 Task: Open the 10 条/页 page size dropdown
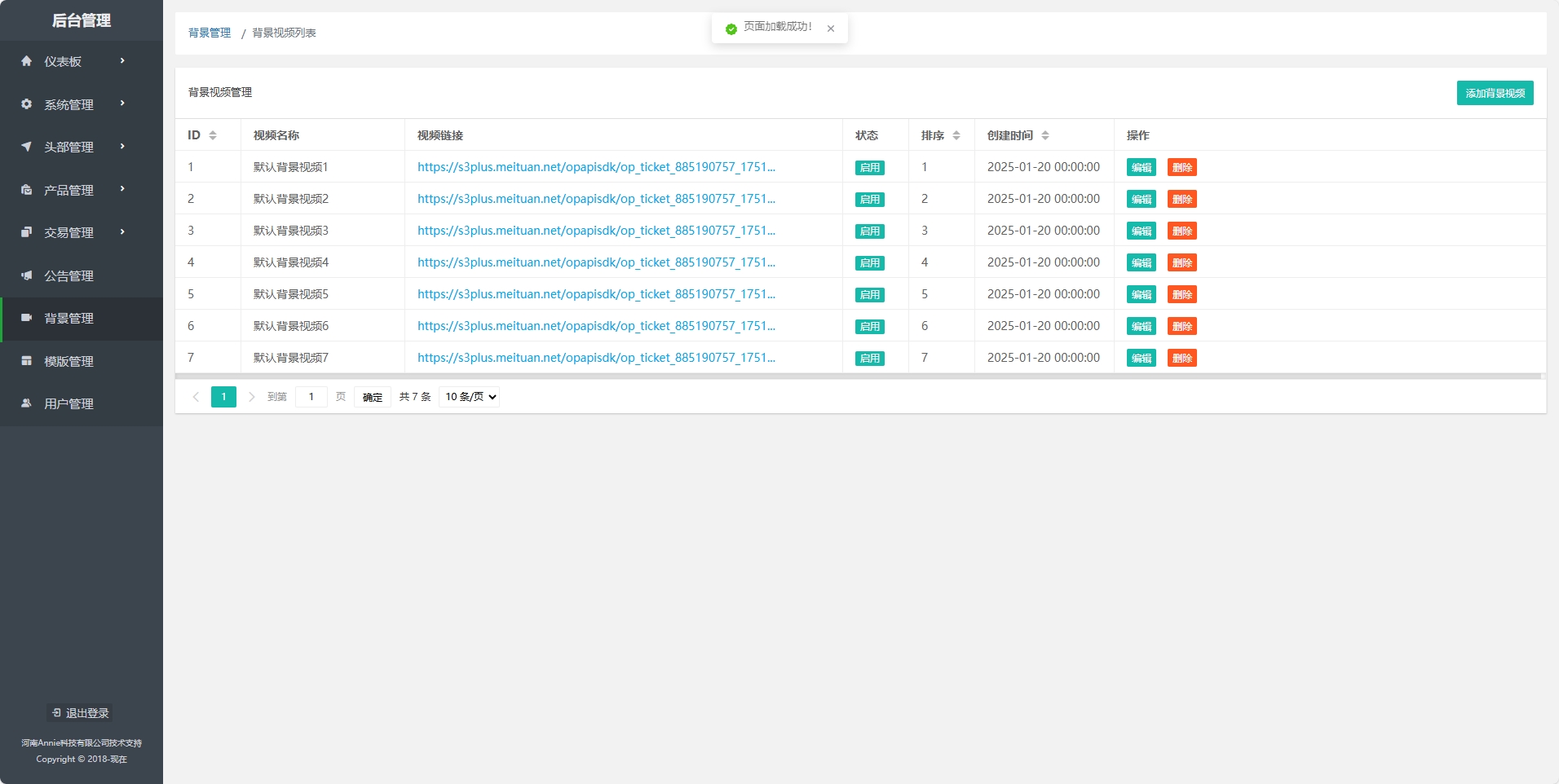click(469, 397)
